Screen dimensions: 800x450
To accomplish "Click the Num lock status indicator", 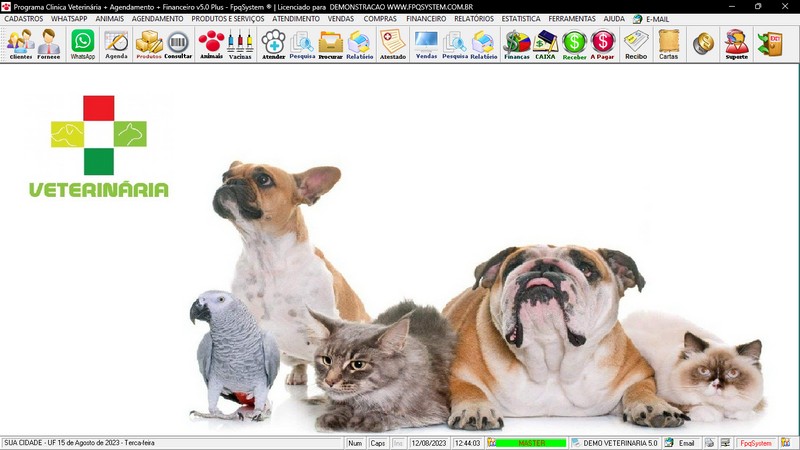I will (x=355, y=443).
